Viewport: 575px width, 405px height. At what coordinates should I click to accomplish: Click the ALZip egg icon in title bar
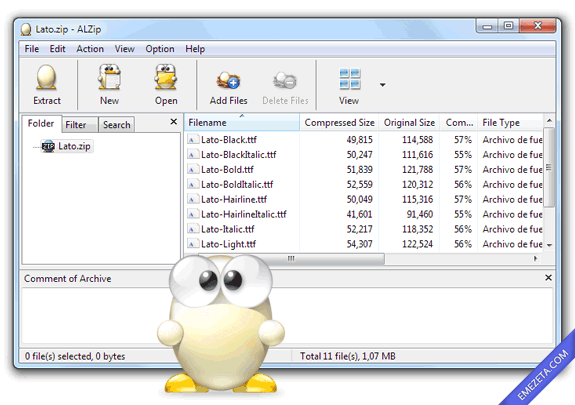click(26, 29)
